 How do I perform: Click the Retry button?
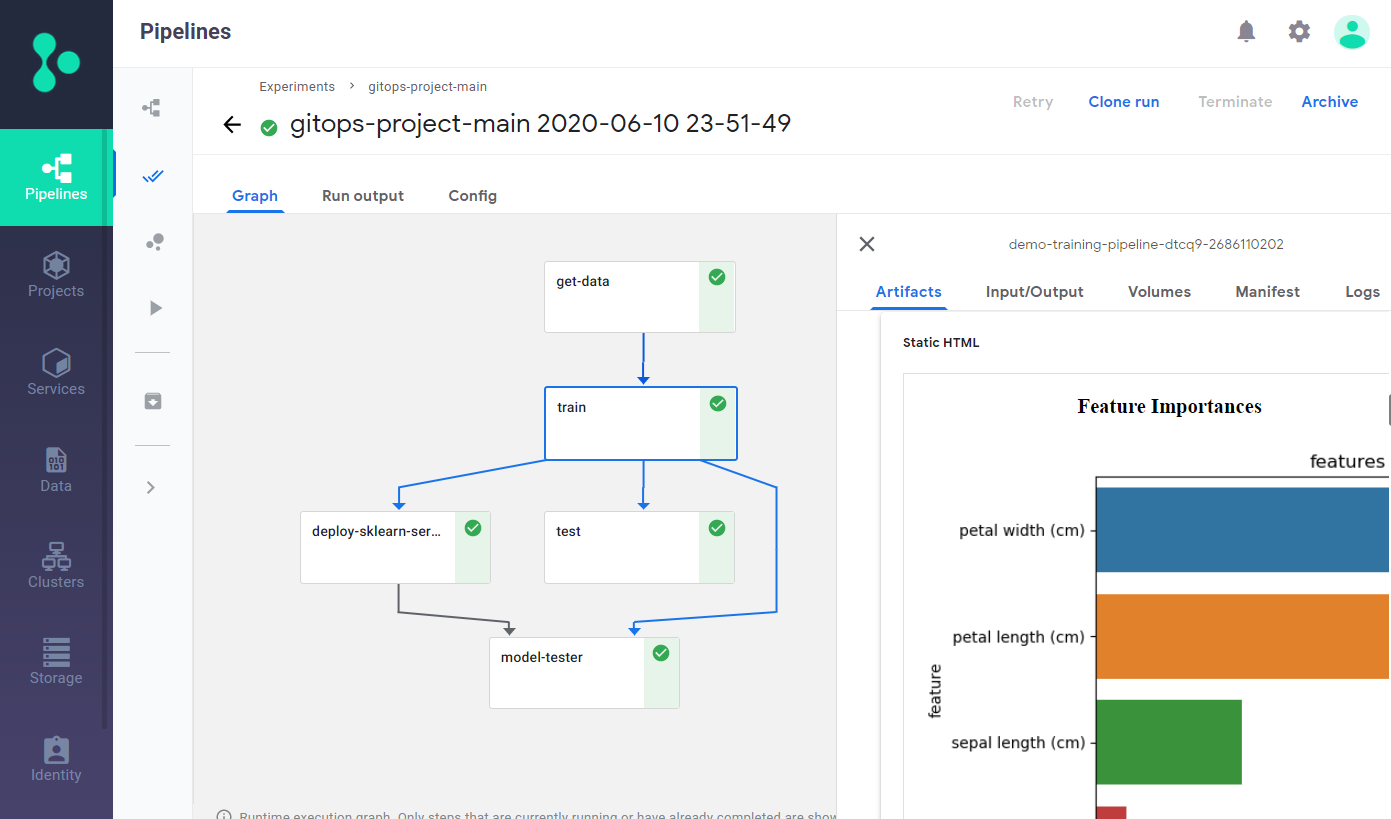1033,102
